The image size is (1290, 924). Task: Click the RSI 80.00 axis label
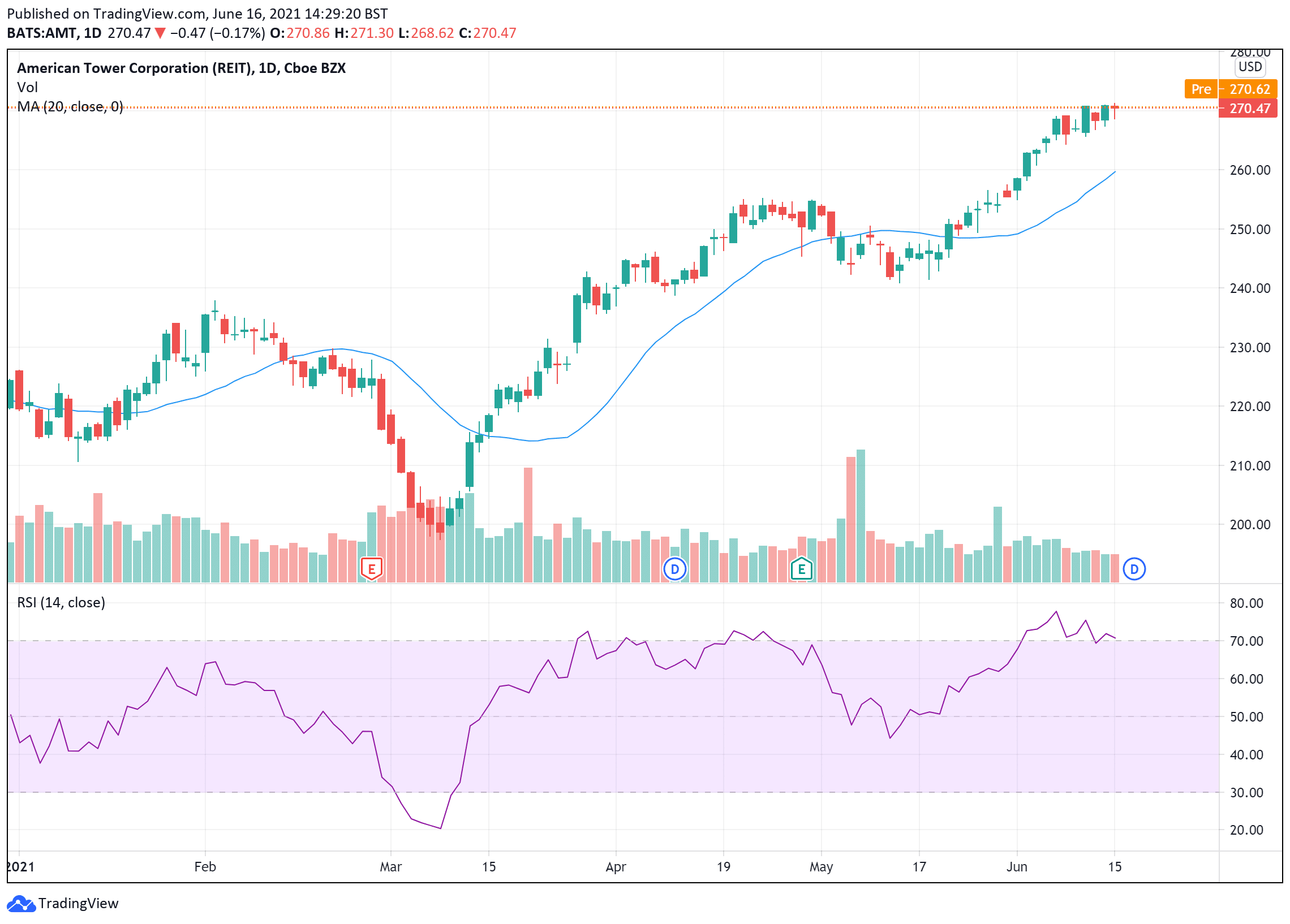pyautogui.click(x=1246, y=603)
